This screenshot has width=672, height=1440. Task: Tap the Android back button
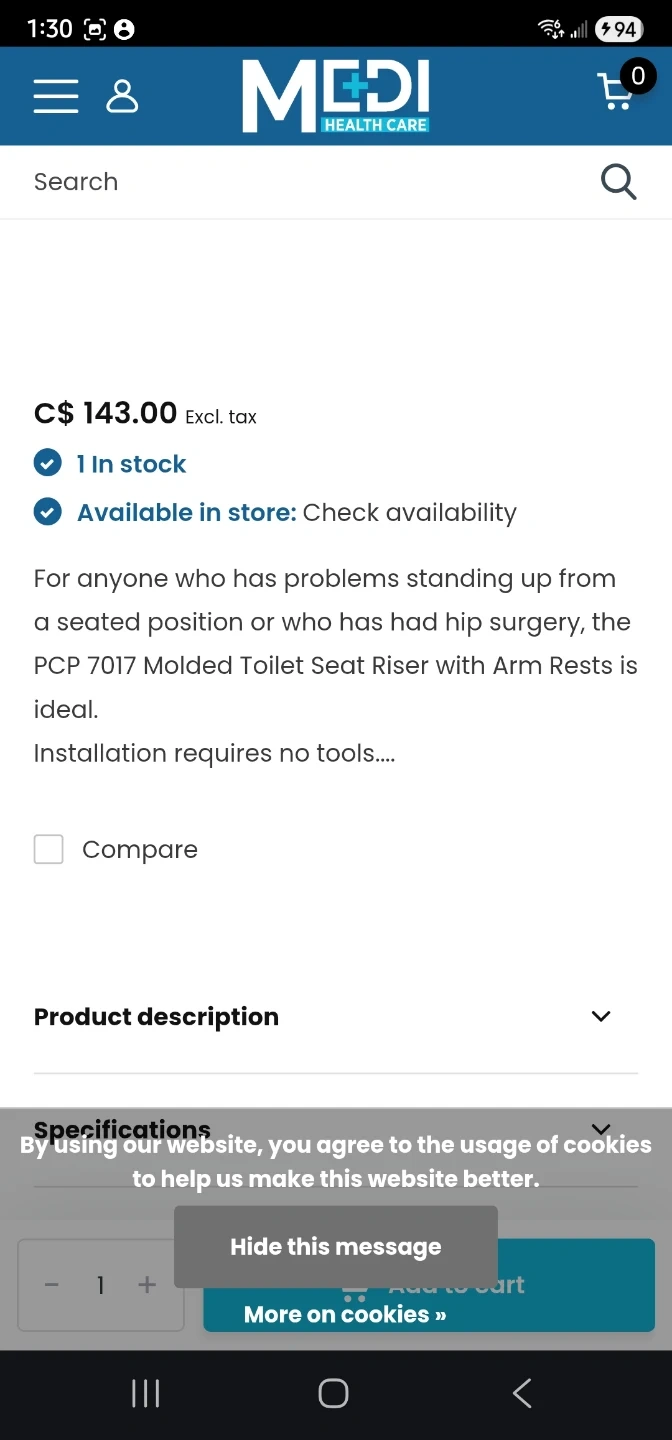[x=521, y=1393]
